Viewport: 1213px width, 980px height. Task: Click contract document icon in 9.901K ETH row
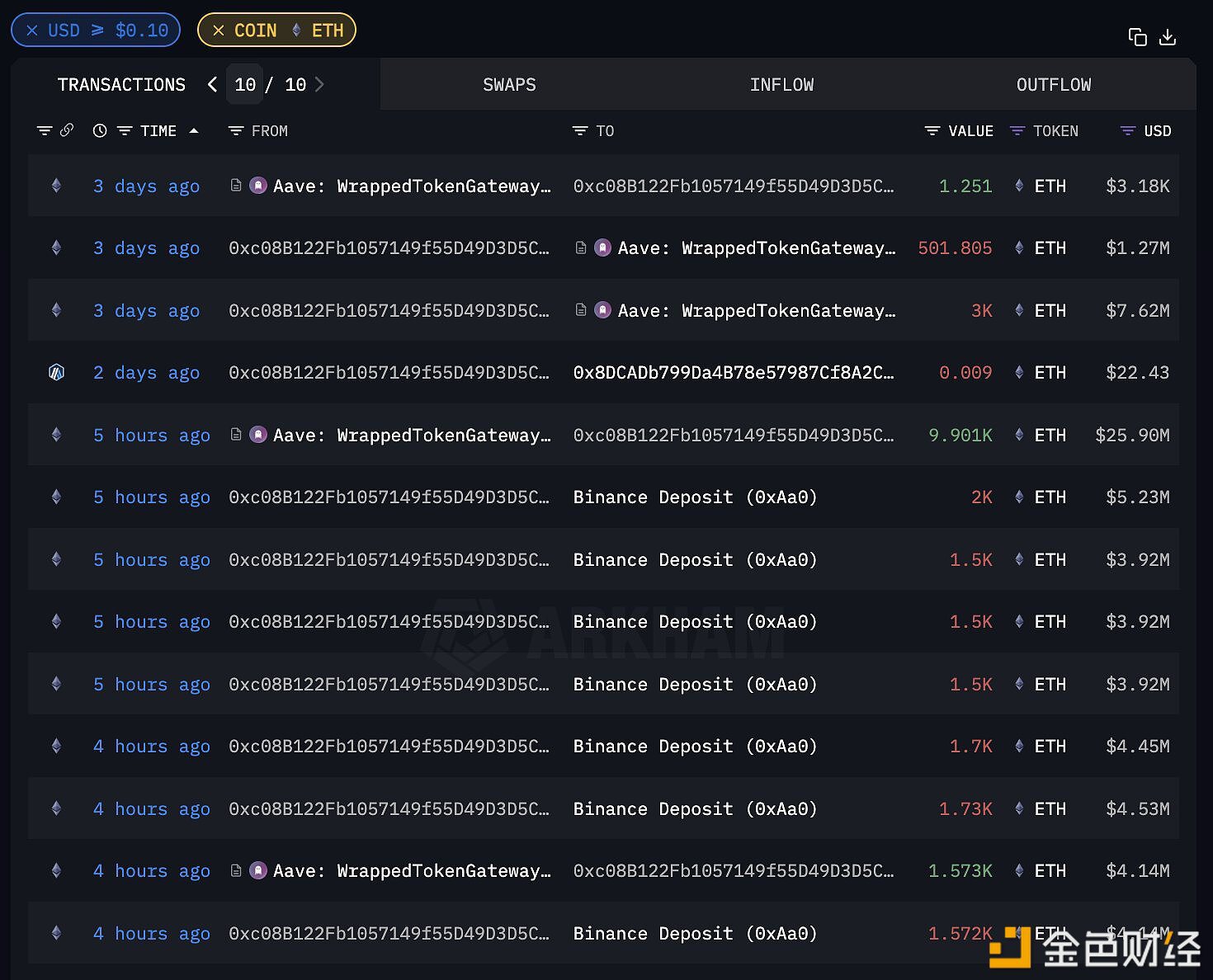point(236,434)
